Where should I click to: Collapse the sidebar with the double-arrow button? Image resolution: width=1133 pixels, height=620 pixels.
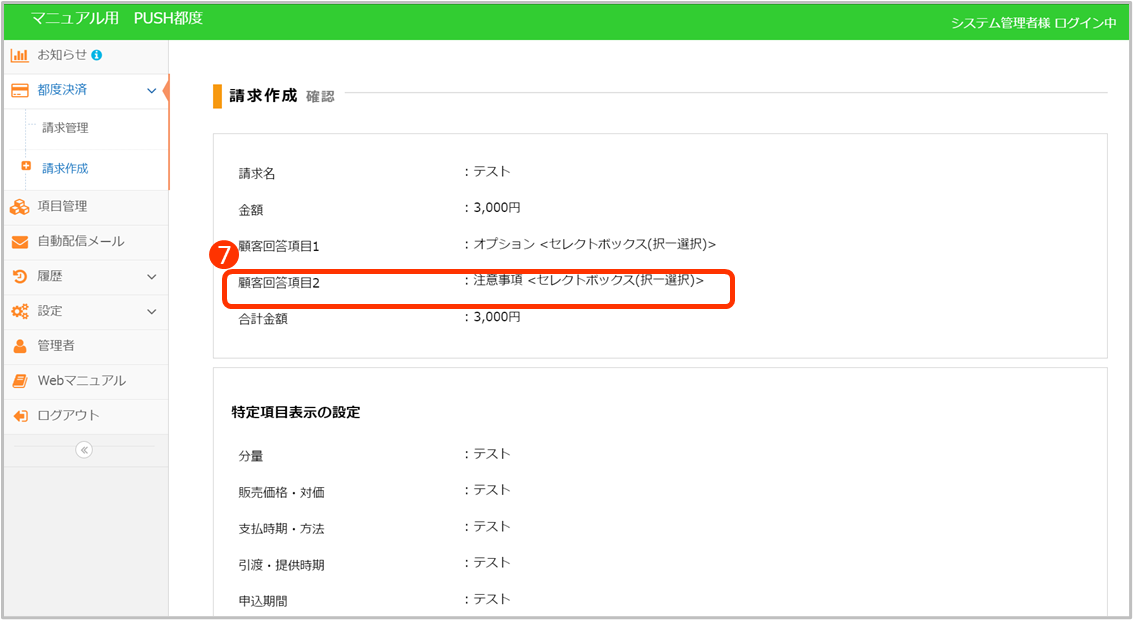click(84, 450)
